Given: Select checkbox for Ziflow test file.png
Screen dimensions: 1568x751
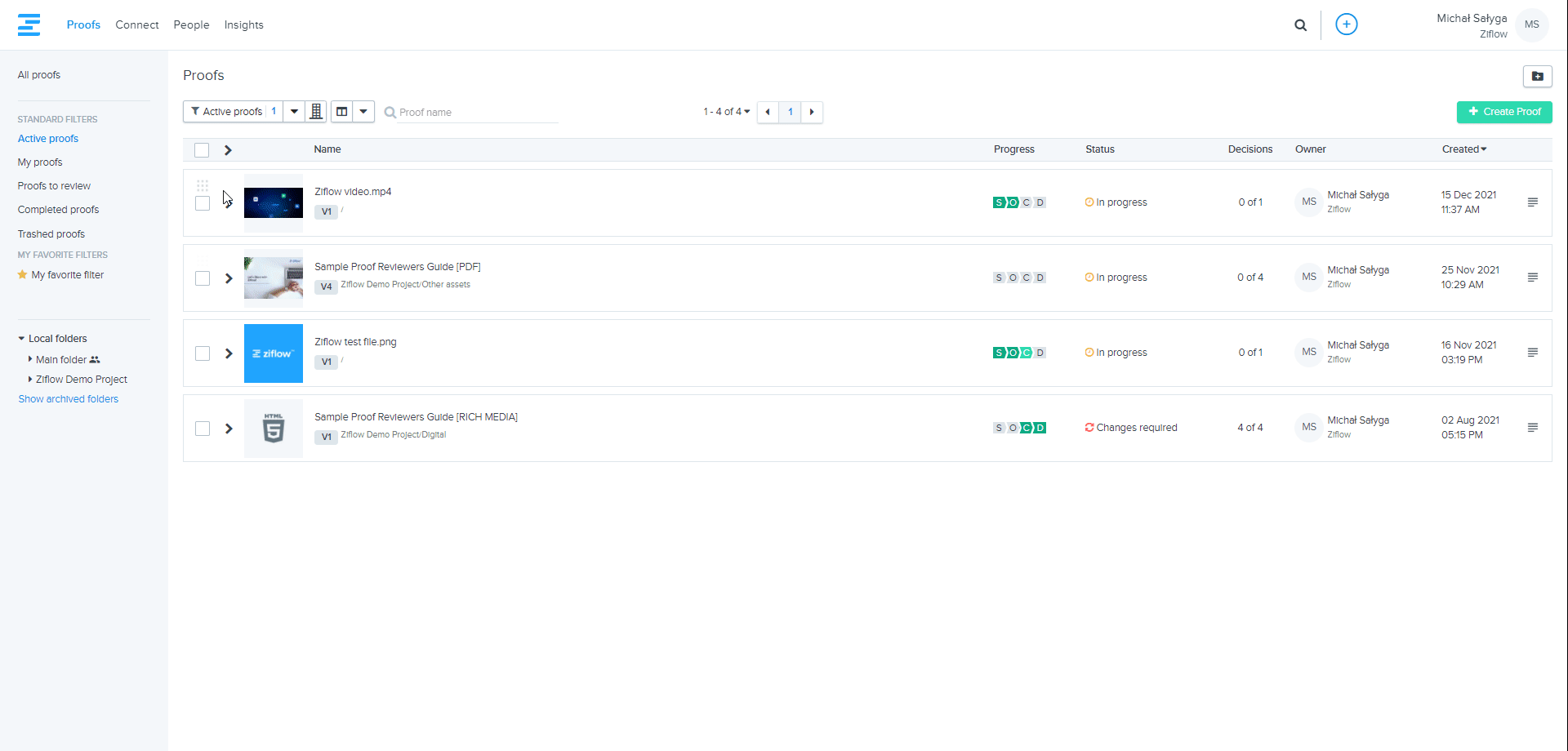Looking at the screenshot, I should 203,353.
